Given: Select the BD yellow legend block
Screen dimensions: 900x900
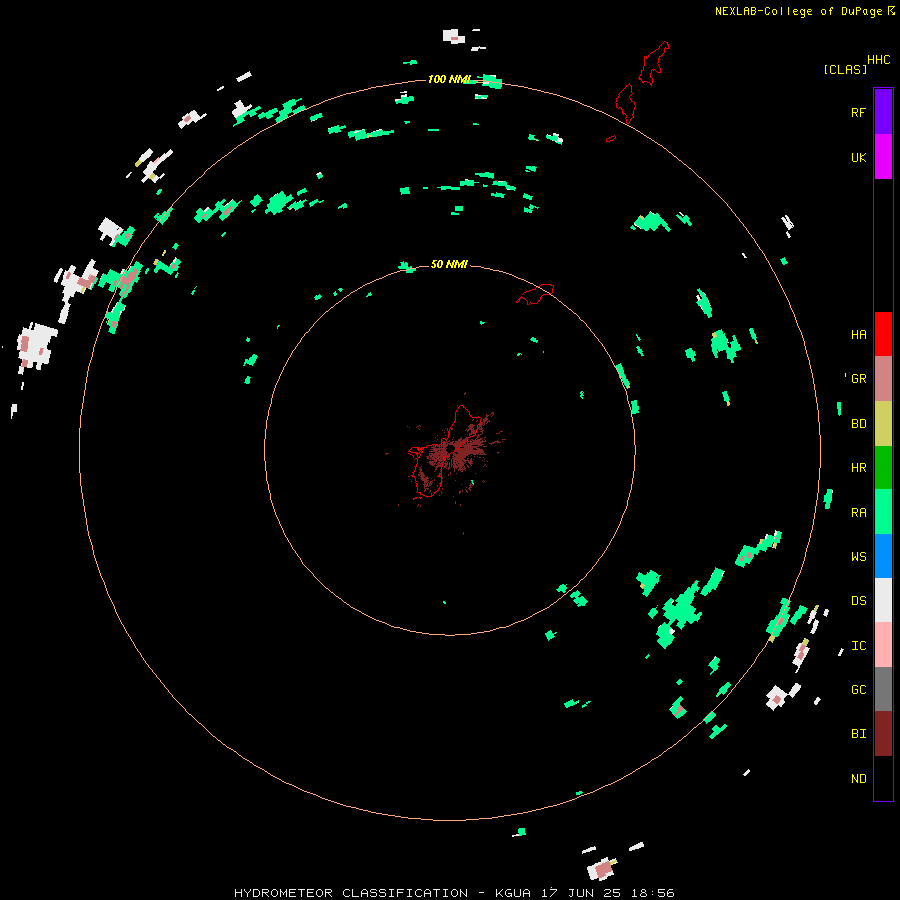Looking at the screenshot, I should tap(883, 424).
